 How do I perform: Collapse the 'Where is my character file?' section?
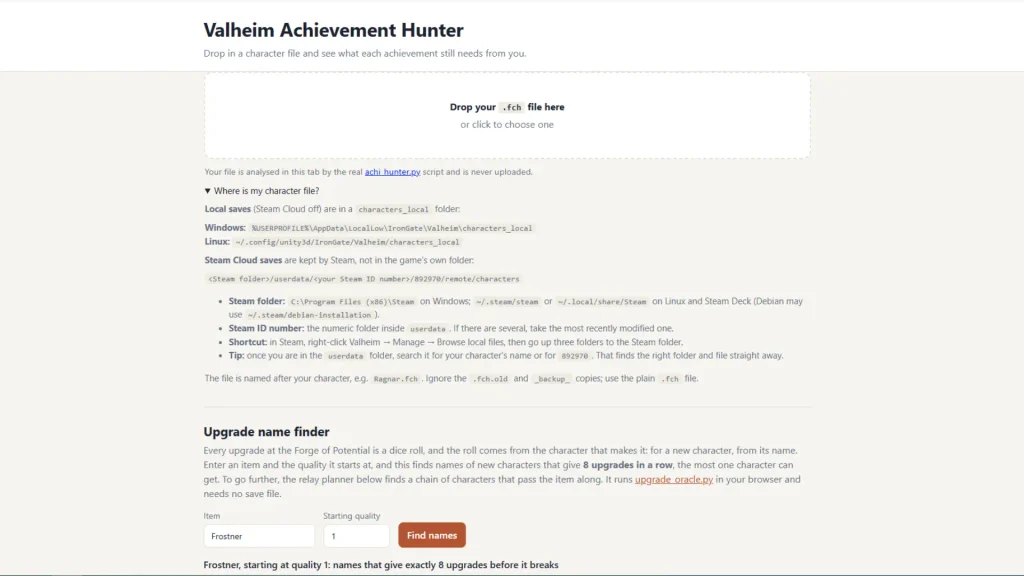[262, 191]
